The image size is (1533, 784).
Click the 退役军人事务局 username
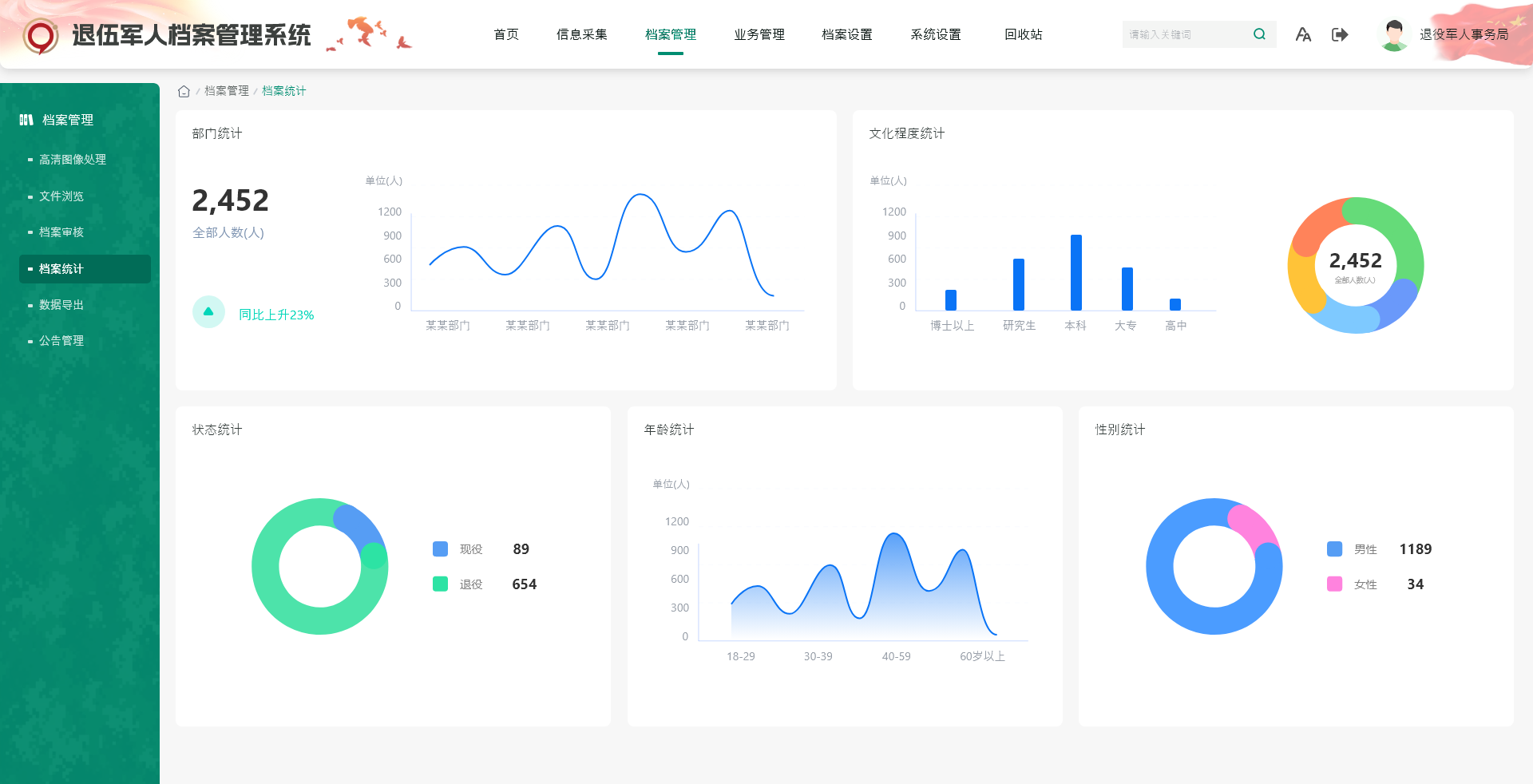click(x=1464, y=34)
